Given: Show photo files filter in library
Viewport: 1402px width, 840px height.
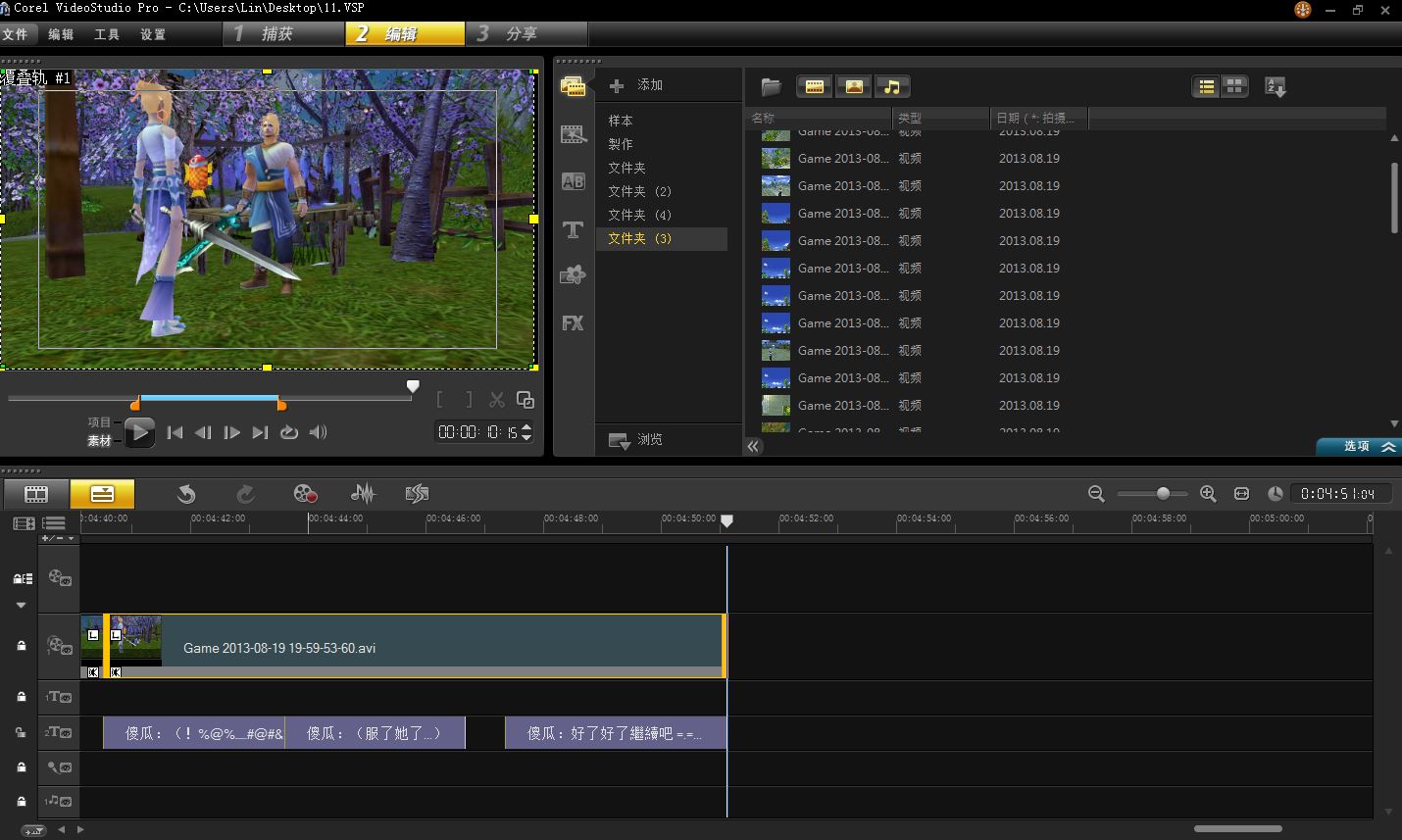Looking at the screenshot, I should pos(854,87).
